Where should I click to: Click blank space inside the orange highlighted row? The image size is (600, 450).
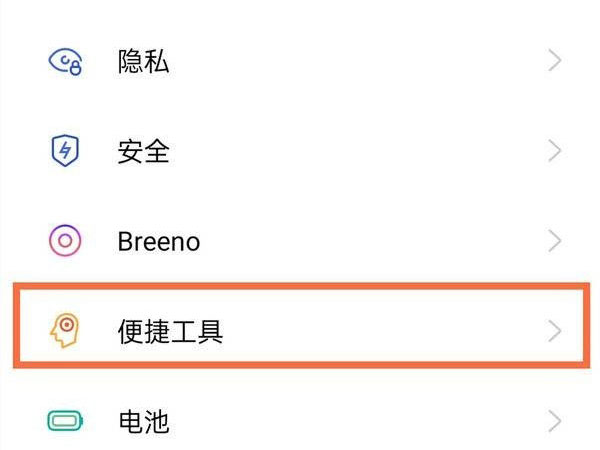(380, 331)
